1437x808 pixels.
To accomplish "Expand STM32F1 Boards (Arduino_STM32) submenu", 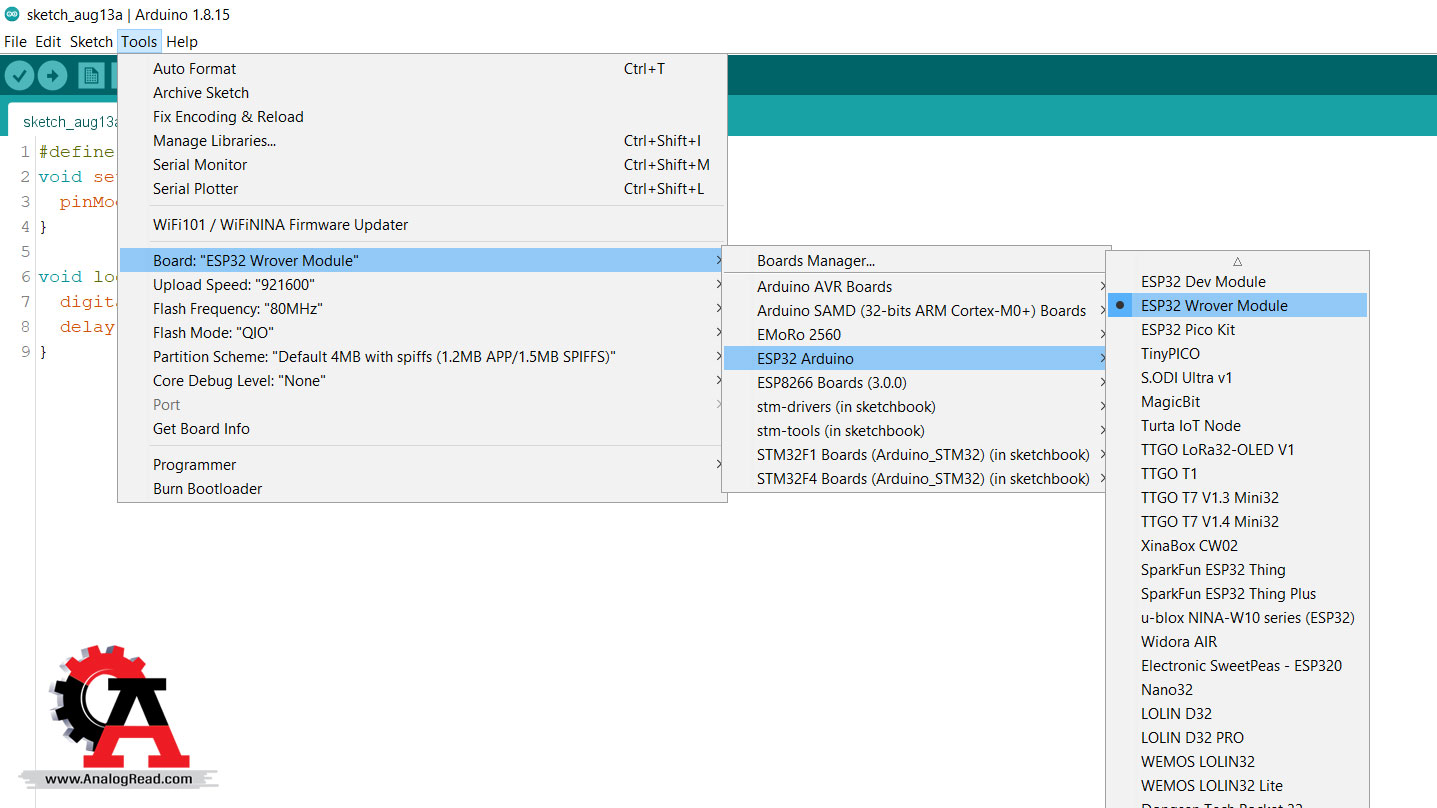I will [916, 455].
